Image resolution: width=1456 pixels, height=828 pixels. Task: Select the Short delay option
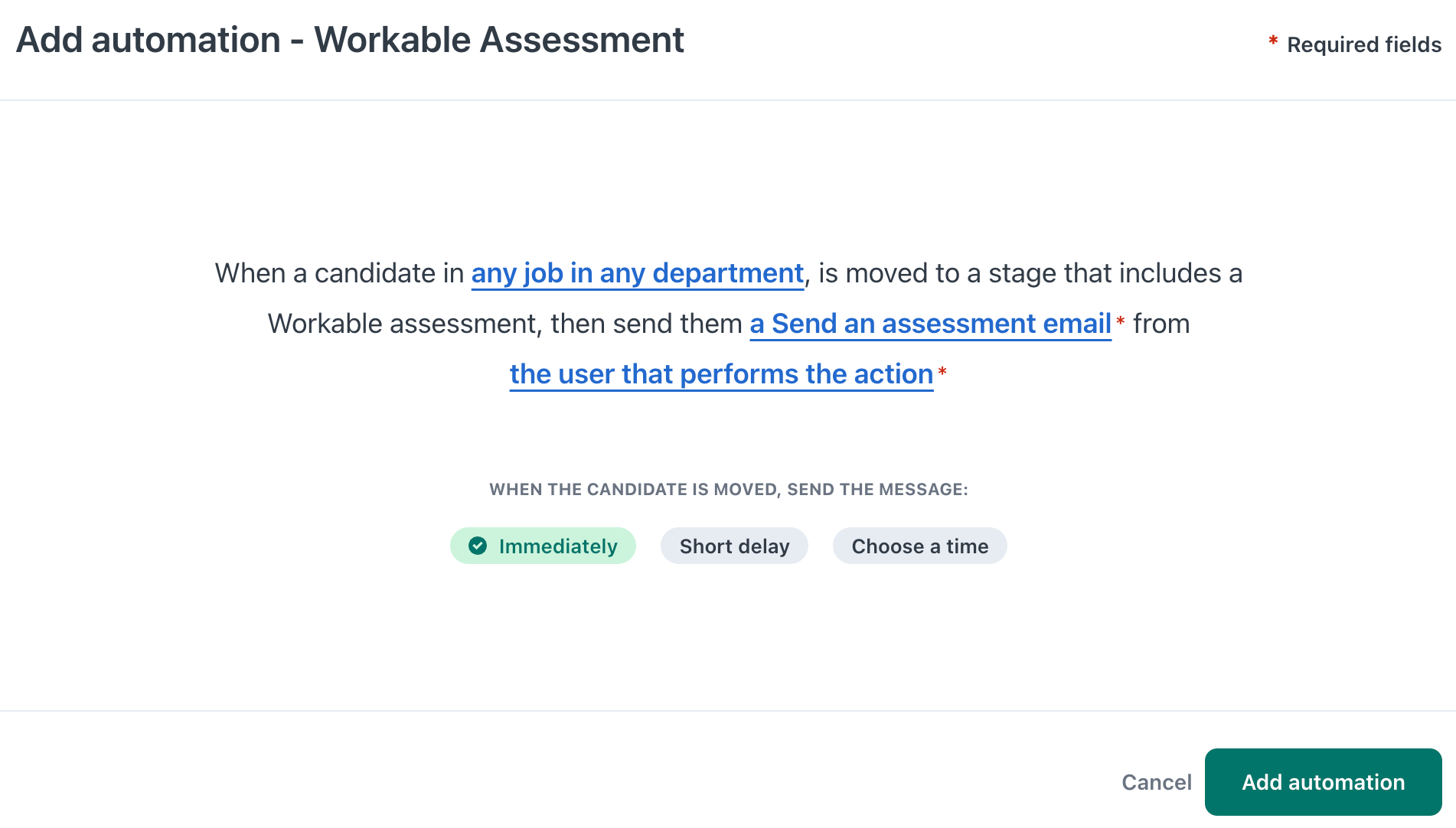click(734, 546)
